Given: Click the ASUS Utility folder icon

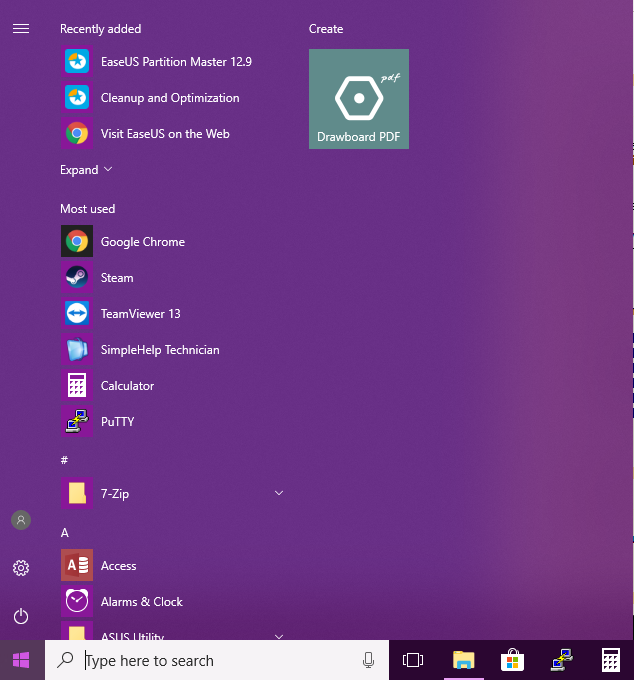Looking at the screenshot, I should tap(77, 633).
